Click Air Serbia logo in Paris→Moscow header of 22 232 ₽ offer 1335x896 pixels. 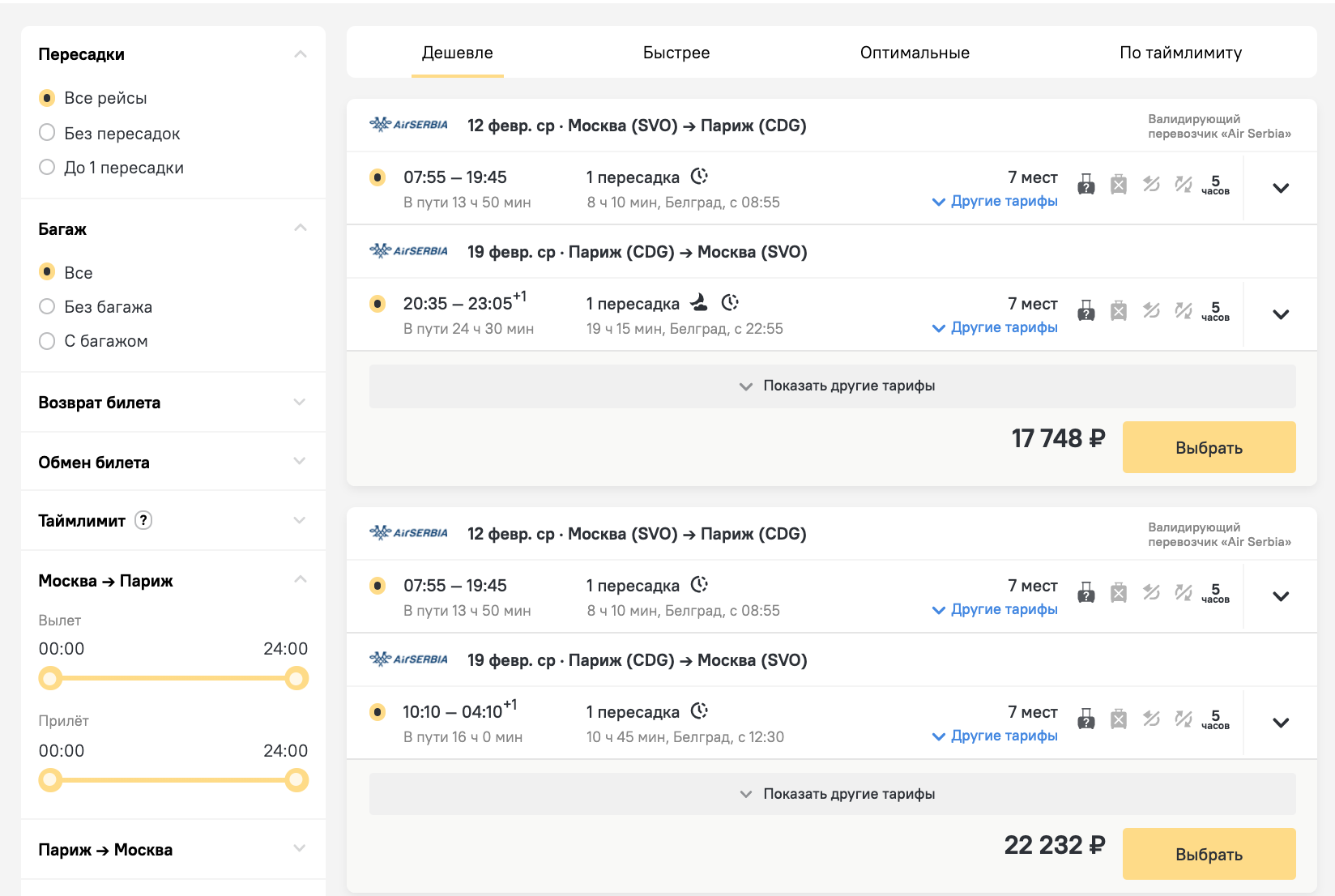click(x=408, y=659)
